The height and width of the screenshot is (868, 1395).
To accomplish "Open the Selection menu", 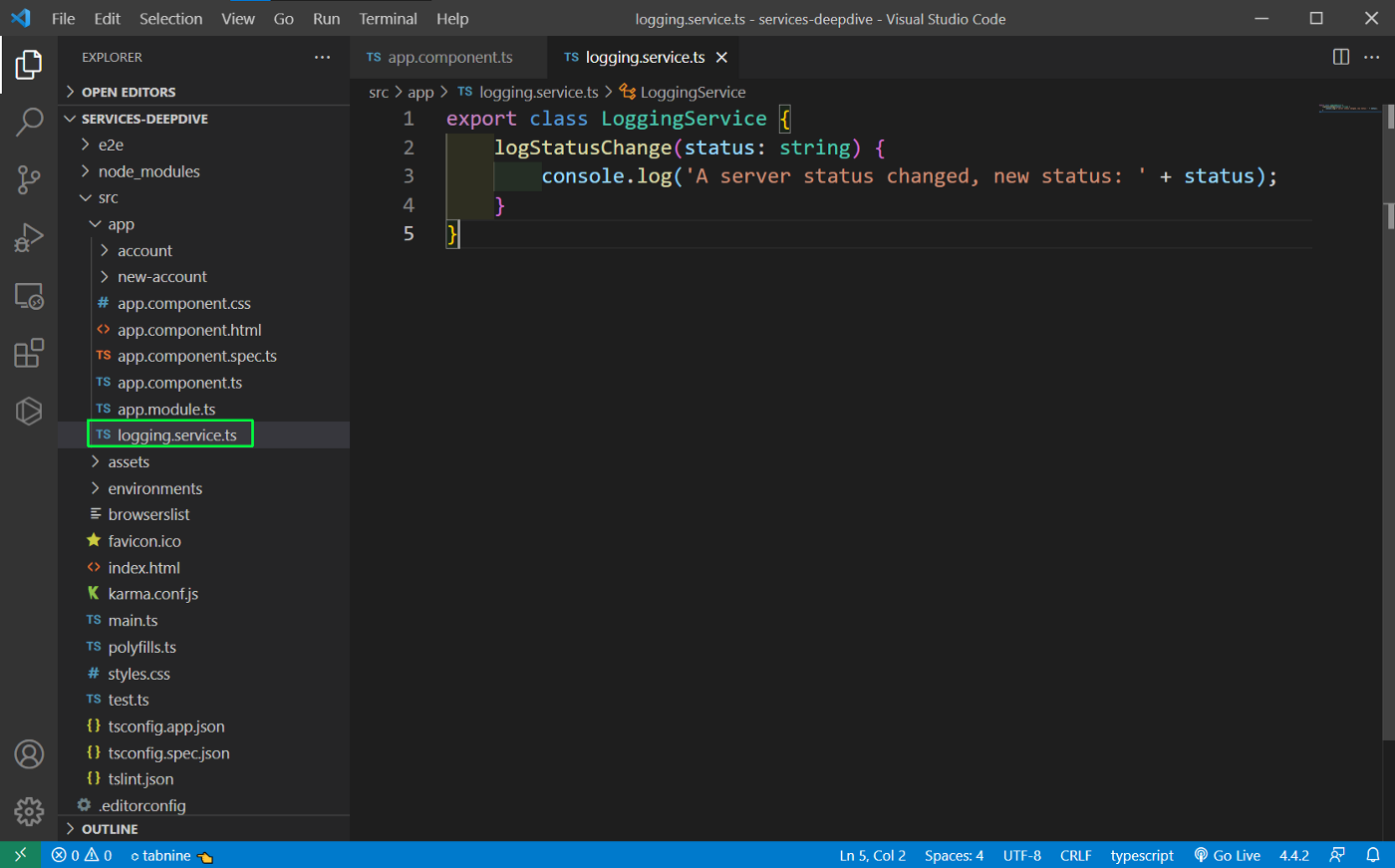I will [x=170, y=18].
